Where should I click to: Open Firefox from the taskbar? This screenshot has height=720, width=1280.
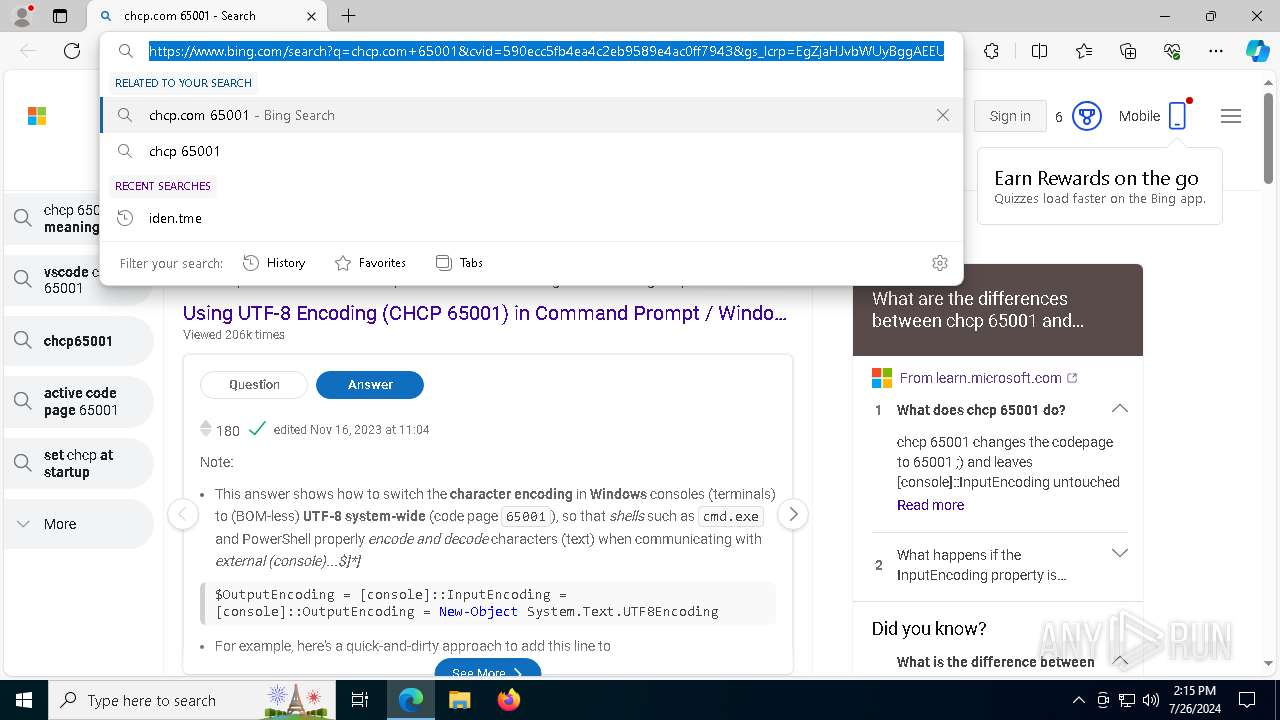click(x=508, y=700)
